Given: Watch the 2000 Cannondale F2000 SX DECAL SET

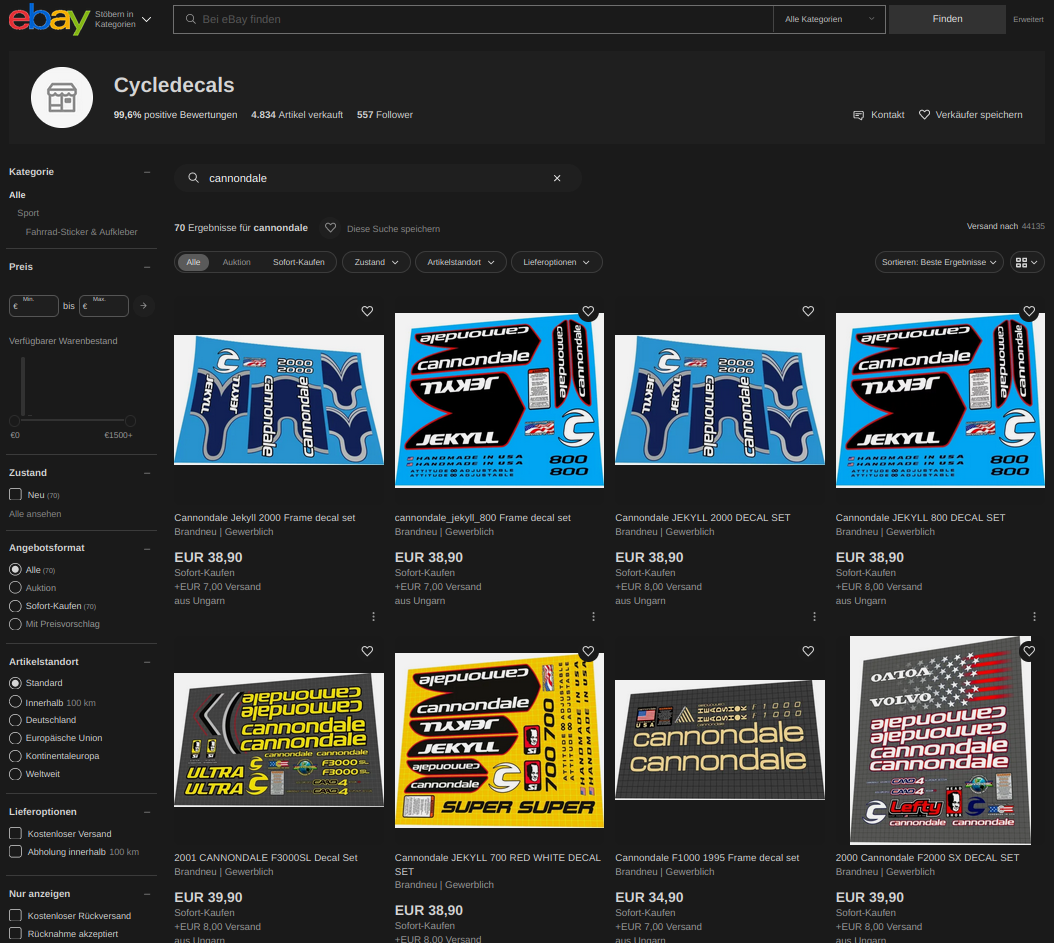Looking at the screenshot, I should [x=1029, y=651].
